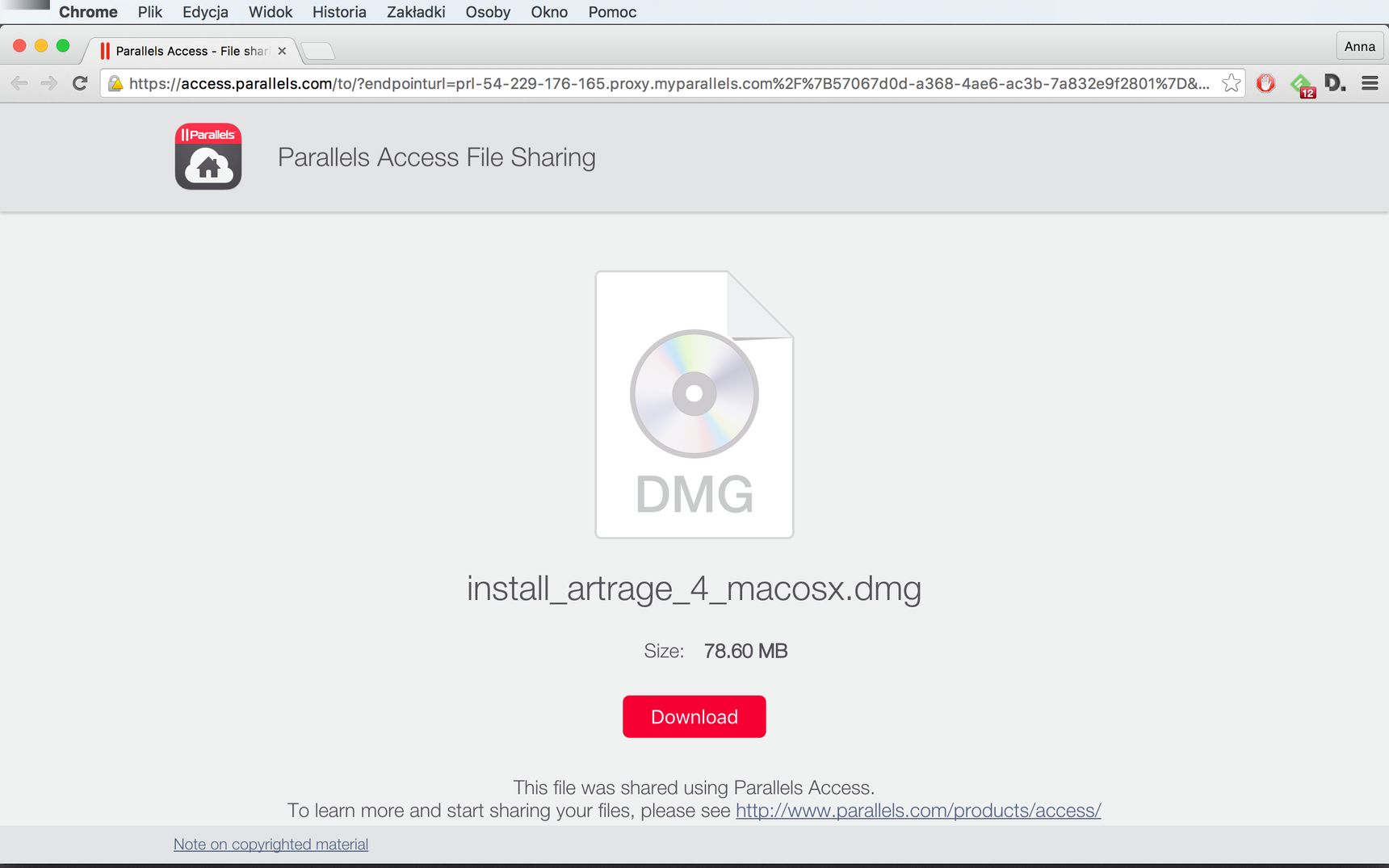Bookmark this page with the star

(1231, 83)
